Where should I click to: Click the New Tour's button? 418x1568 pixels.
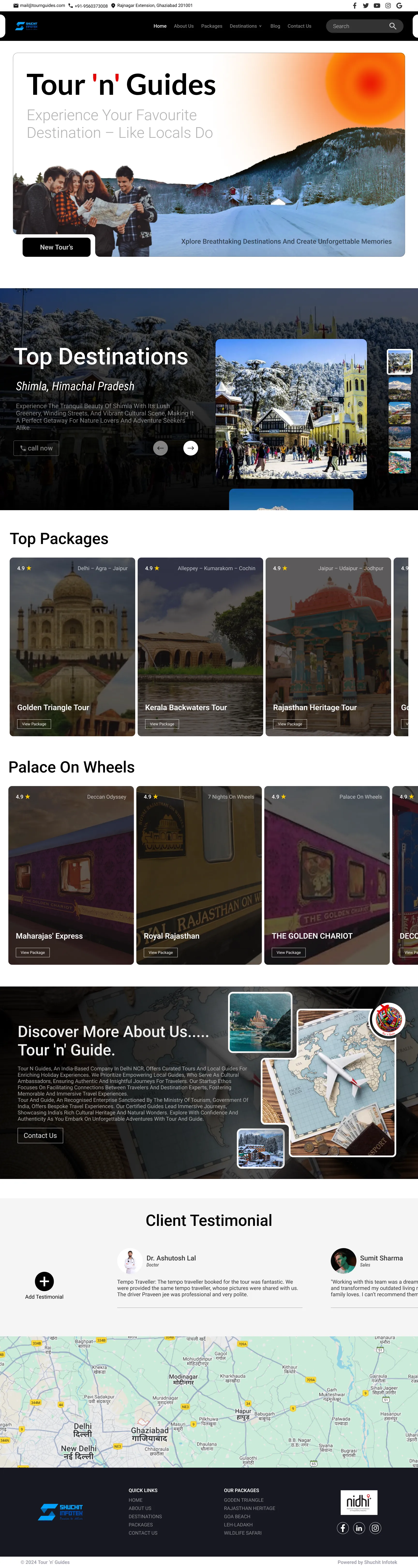[57, 247]
